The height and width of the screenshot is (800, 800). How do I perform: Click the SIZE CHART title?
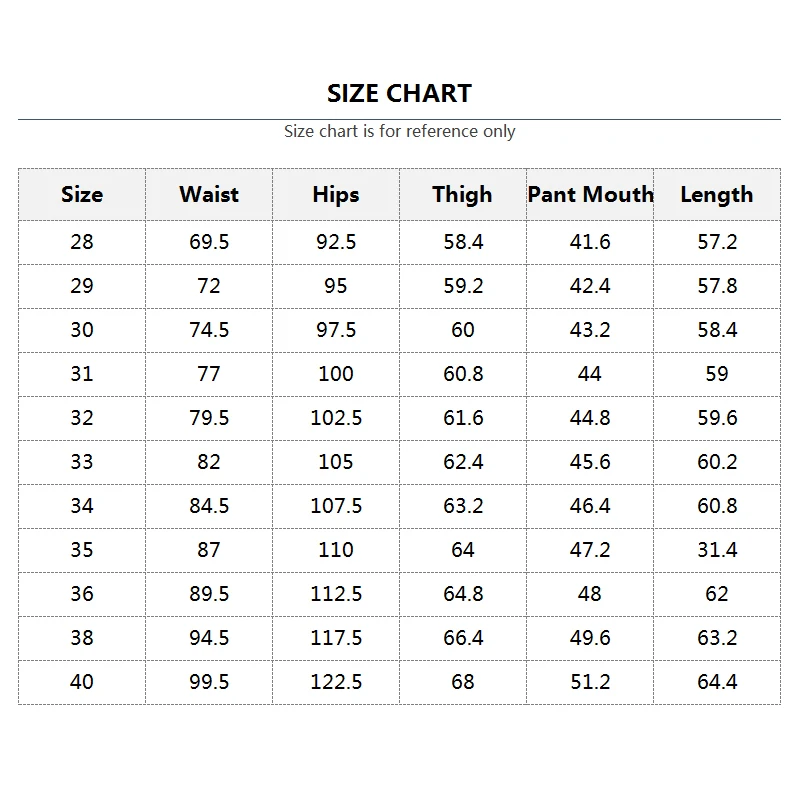[399, 94]
